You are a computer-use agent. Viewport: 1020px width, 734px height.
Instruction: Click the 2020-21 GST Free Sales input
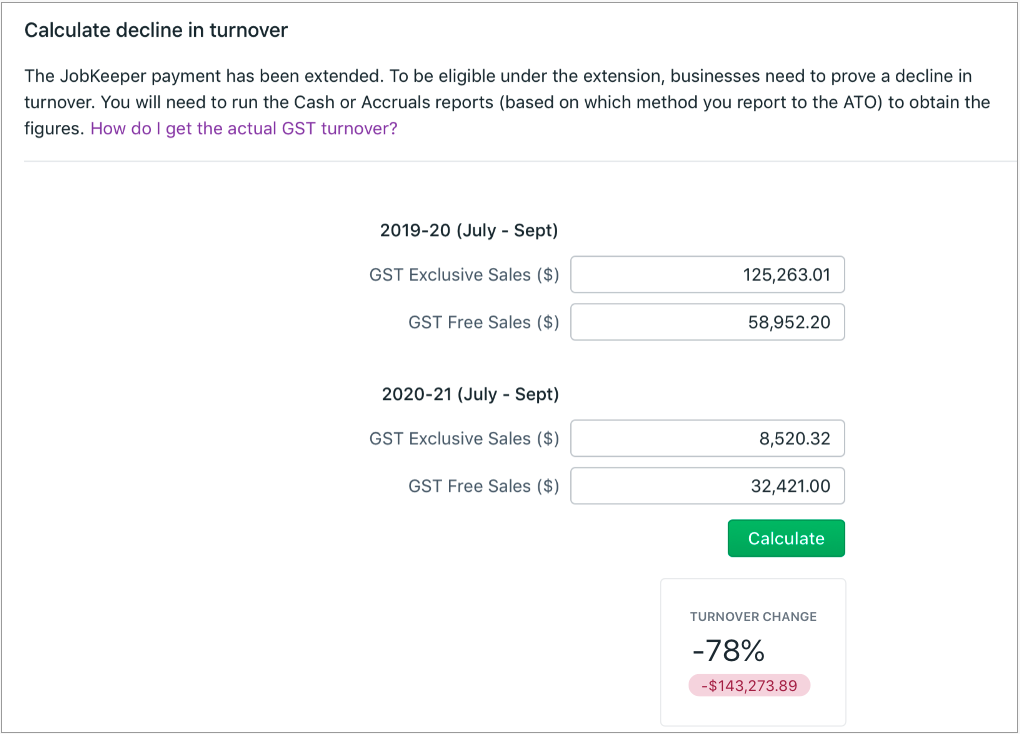[707, 486]
